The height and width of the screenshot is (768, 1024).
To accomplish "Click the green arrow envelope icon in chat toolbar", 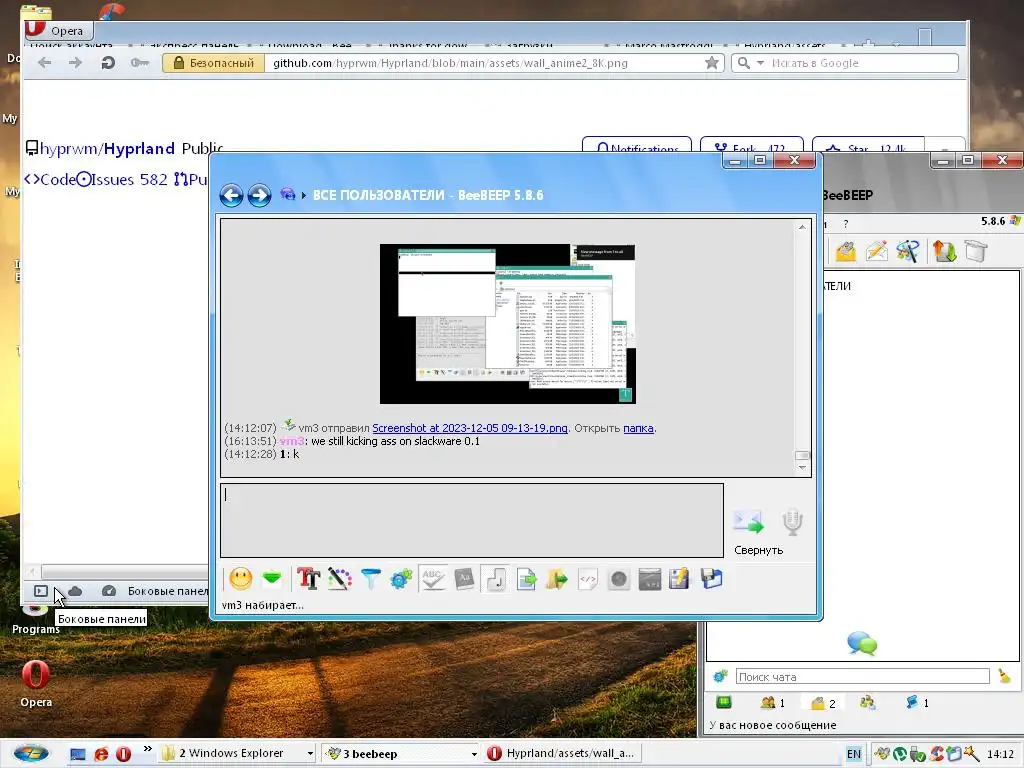I will click(x=272, y=578).
